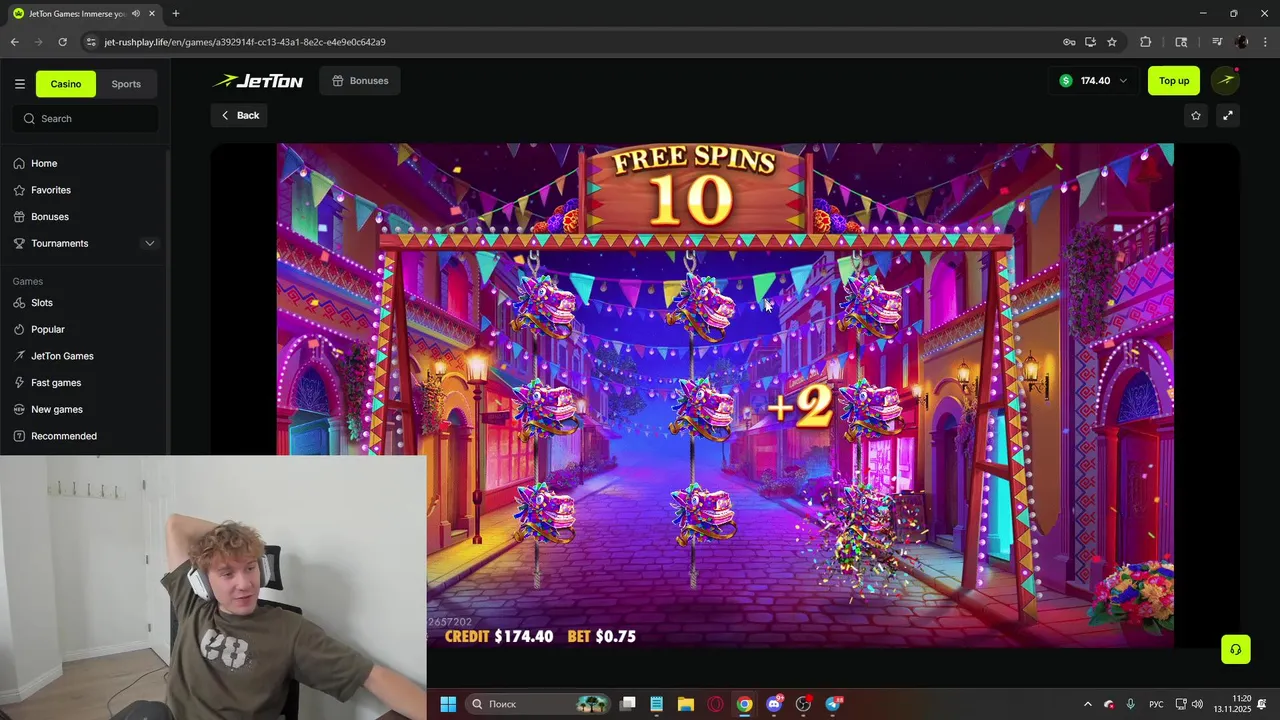Show hidden system tray icons
This screenshot has width=1280, height=720.
pos(1088,704)
